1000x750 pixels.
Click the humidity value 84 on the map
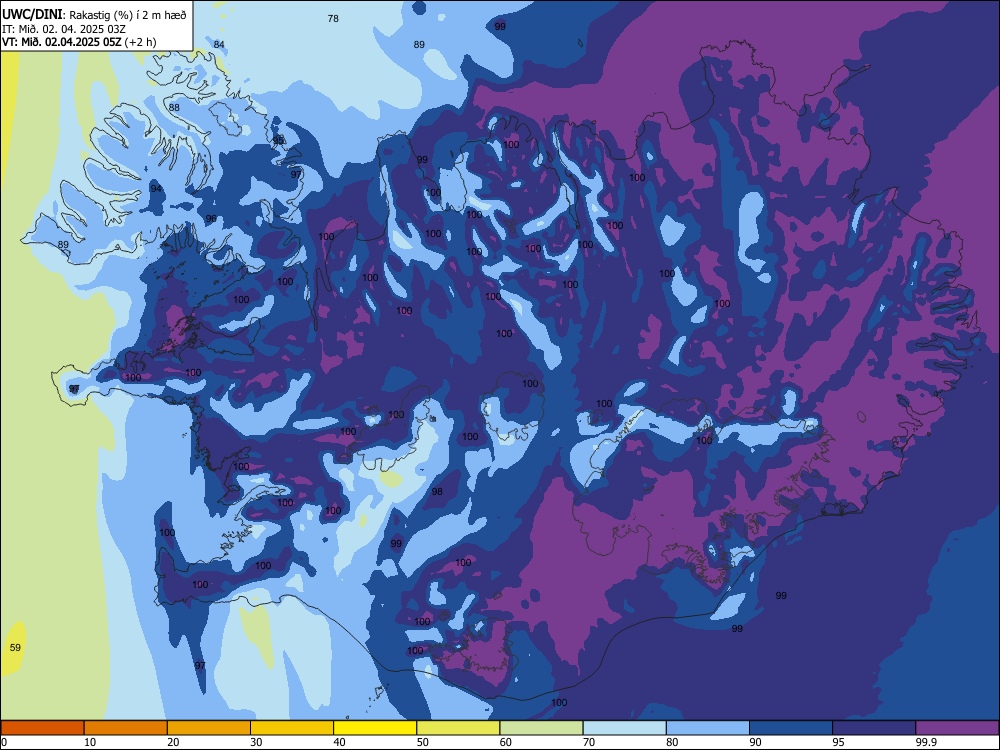coord(219,44)
